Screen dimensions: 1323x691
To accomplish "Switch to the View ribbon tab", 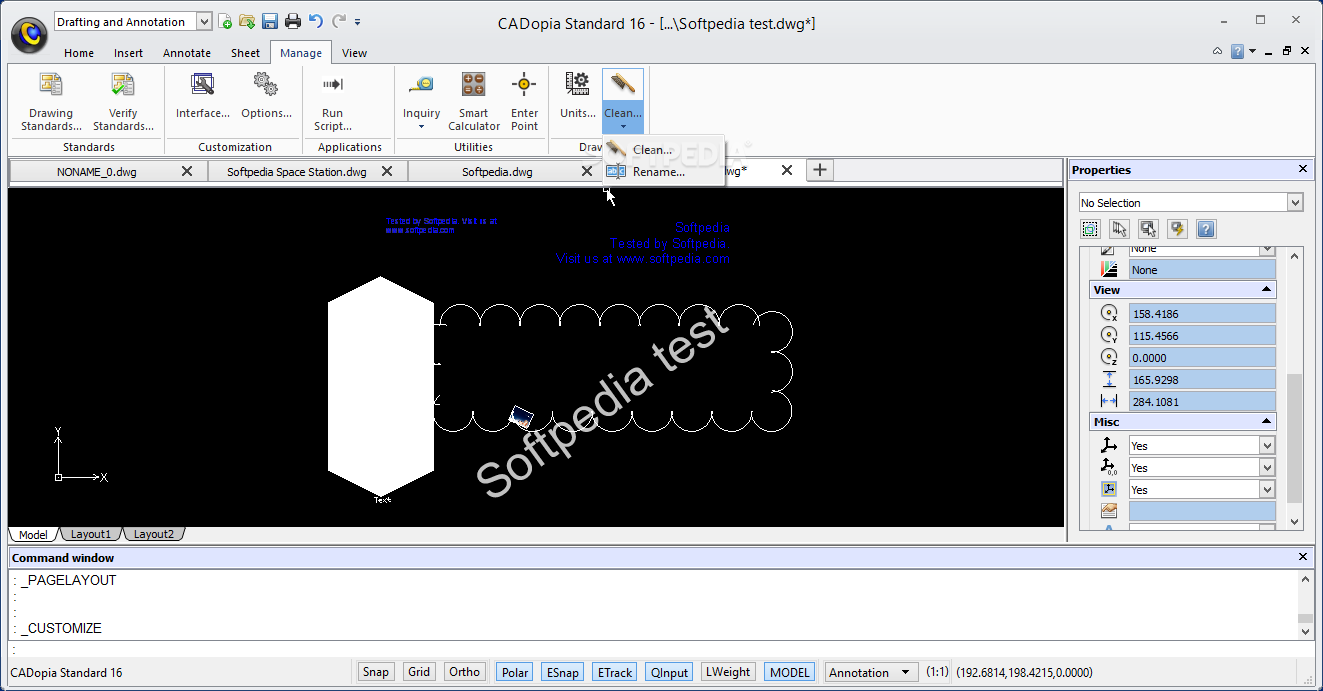I will [x=354, y=53].
